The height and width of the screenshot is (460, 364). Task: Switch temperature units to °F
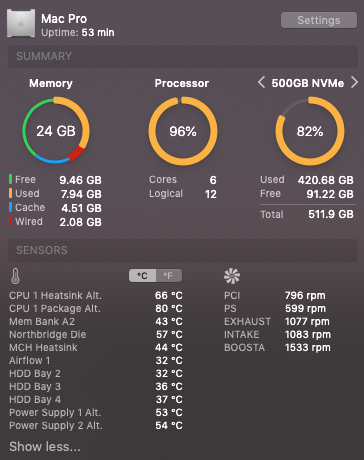(169, 276)
